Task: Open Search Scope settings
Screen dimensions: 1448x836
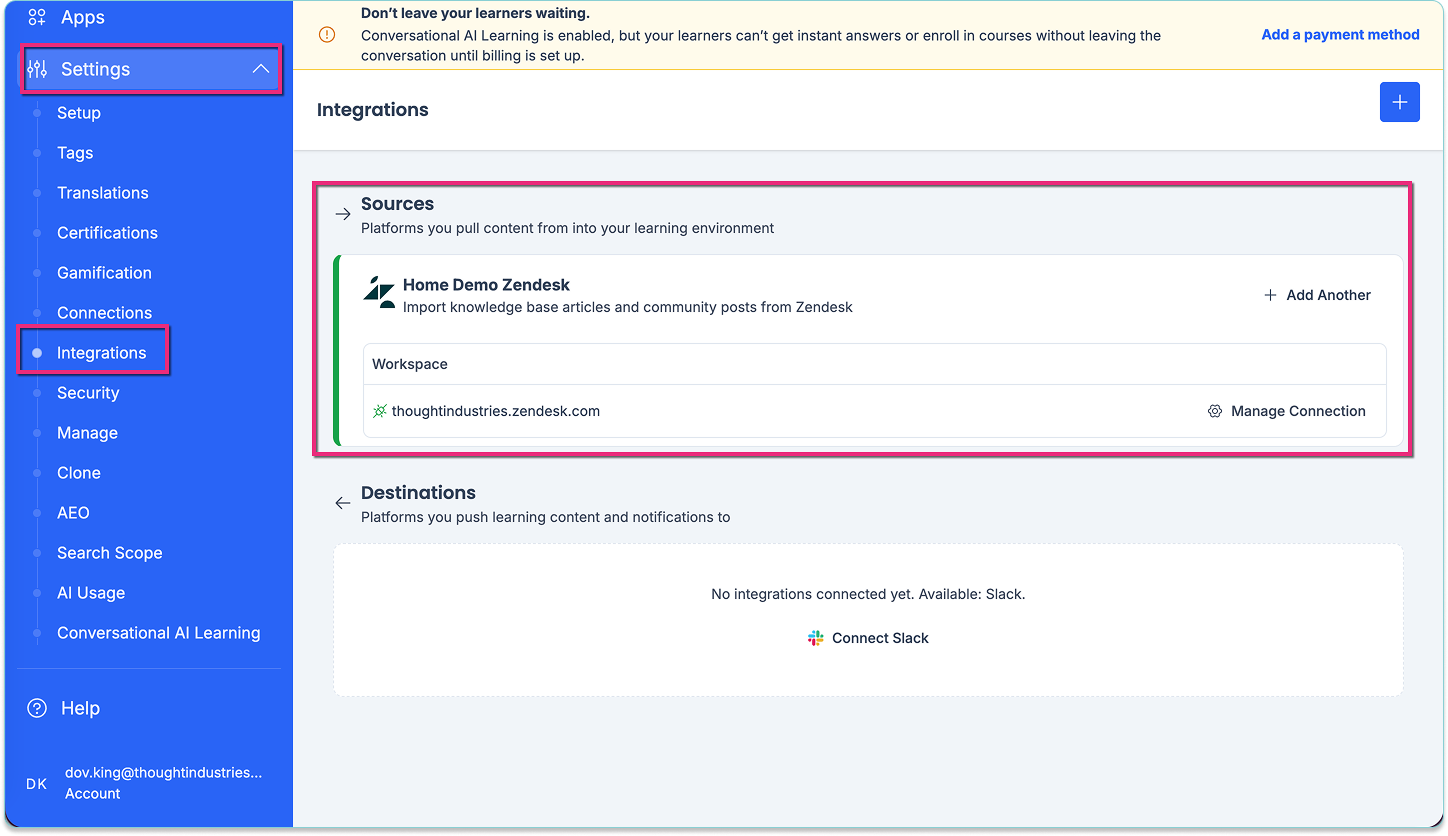Action: (109, 553)
